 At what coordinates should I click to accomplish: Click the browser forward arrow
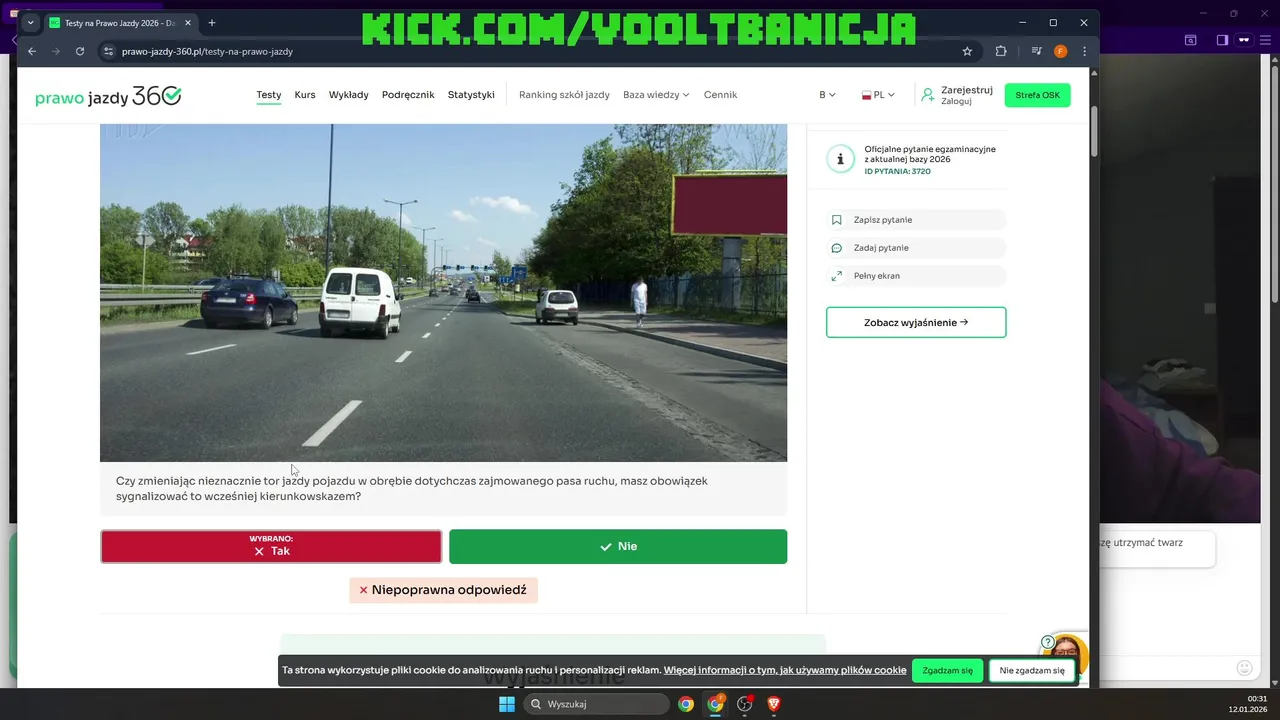click(x=56, y=51)
